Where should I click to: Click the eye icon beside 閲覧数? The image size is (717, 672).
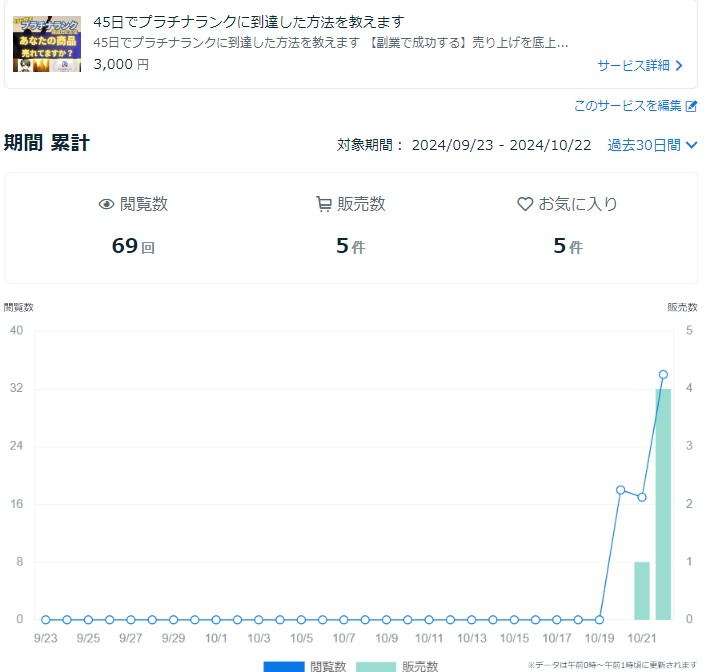pyautogui.click(x=107, y=205)
